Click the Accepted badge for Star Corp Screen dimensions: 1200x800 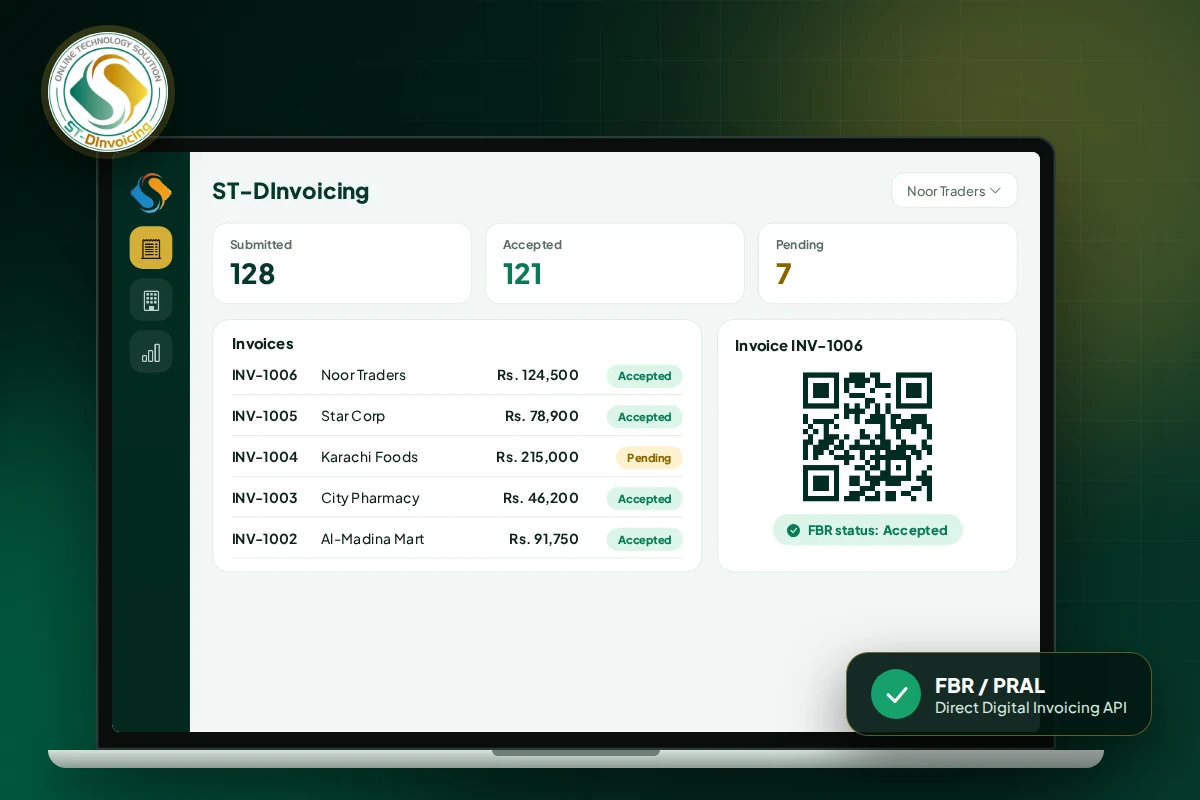pyautogui.click(x=644, y=417)
